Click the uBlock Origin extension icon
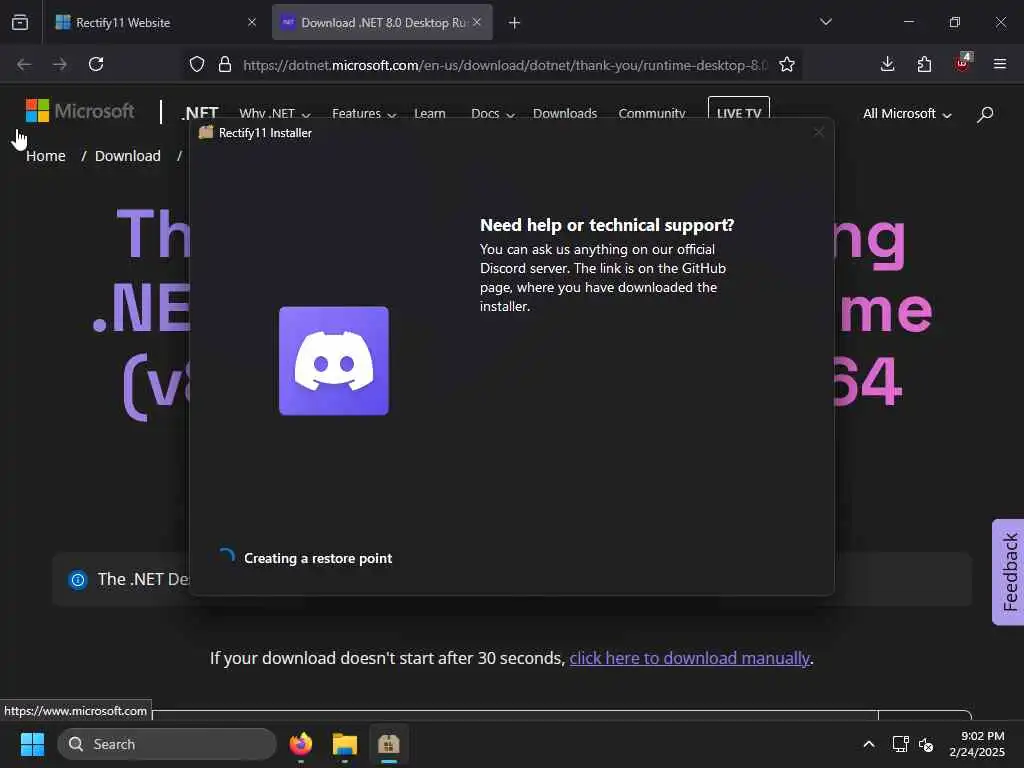 pos(962,63)
